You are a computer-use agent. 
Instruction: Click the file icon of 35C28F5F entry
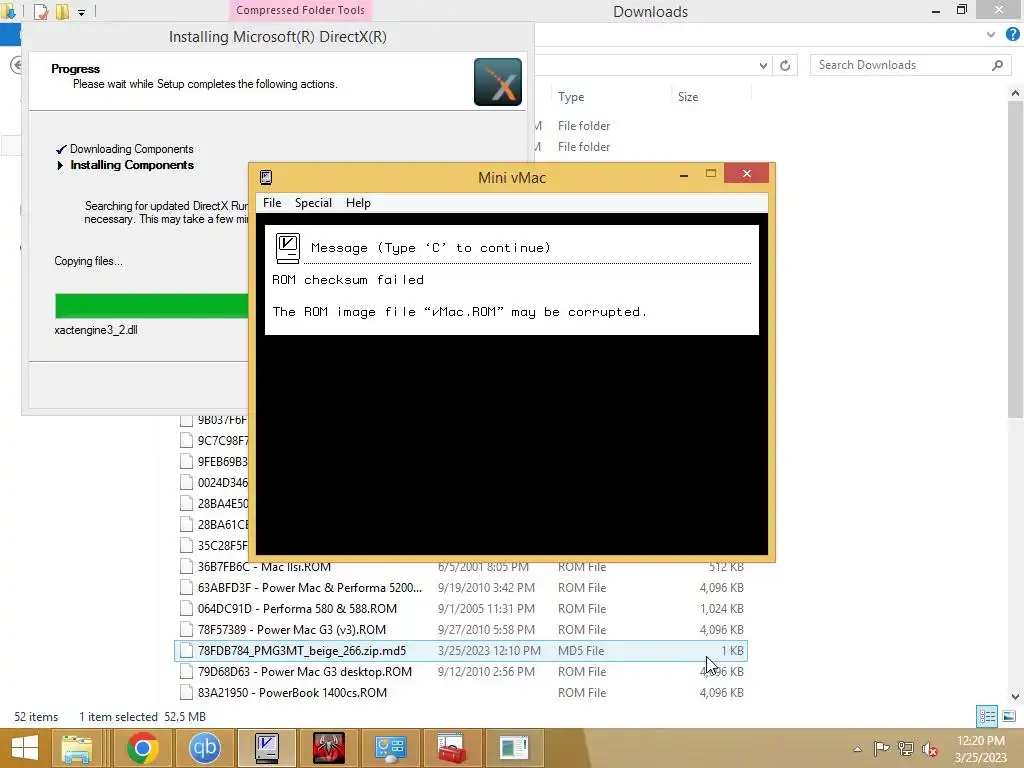click(x=186, y=545)
